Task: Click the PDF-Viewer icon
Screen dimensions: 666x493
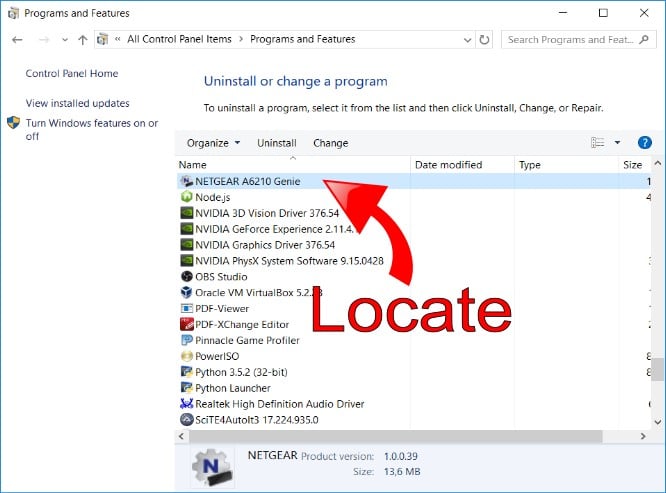Action: [186, 308]
